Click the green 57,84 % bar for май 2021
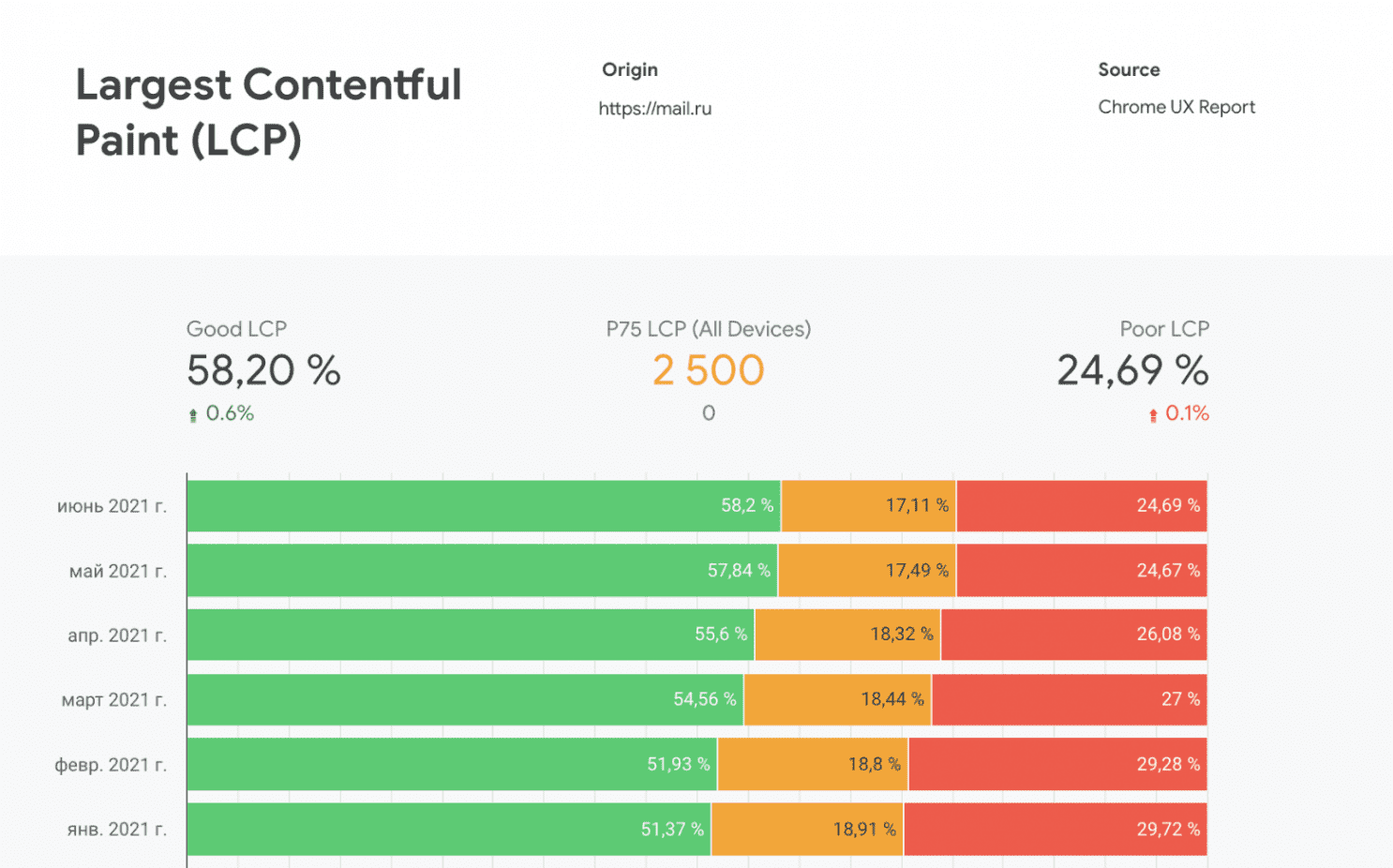1393x868 pixels. [x=482, y=571]
